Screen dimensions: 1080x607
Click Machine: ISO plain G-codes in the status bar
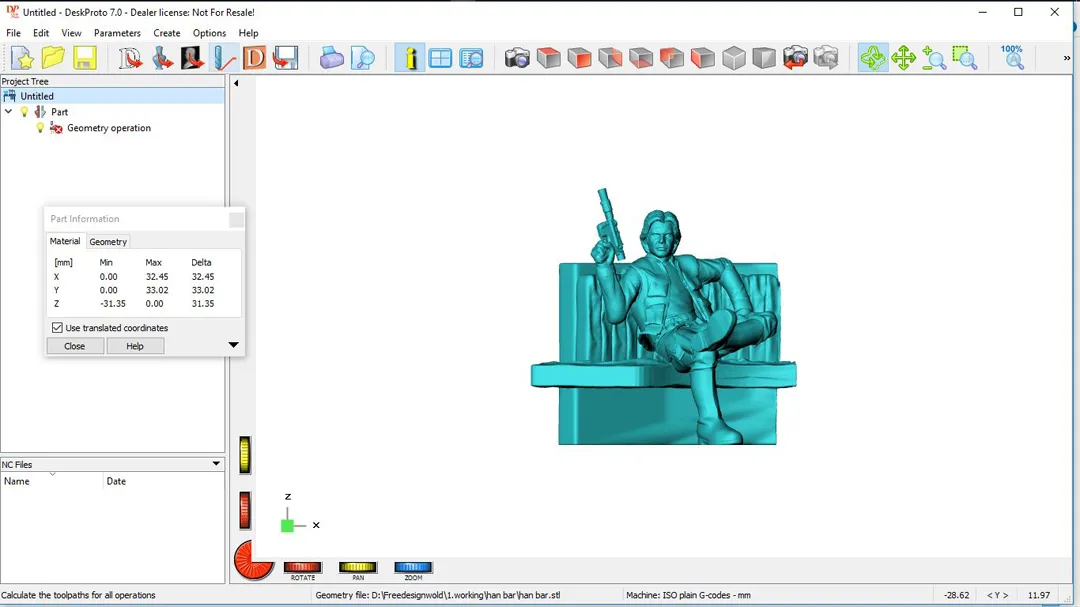point(688,595)
